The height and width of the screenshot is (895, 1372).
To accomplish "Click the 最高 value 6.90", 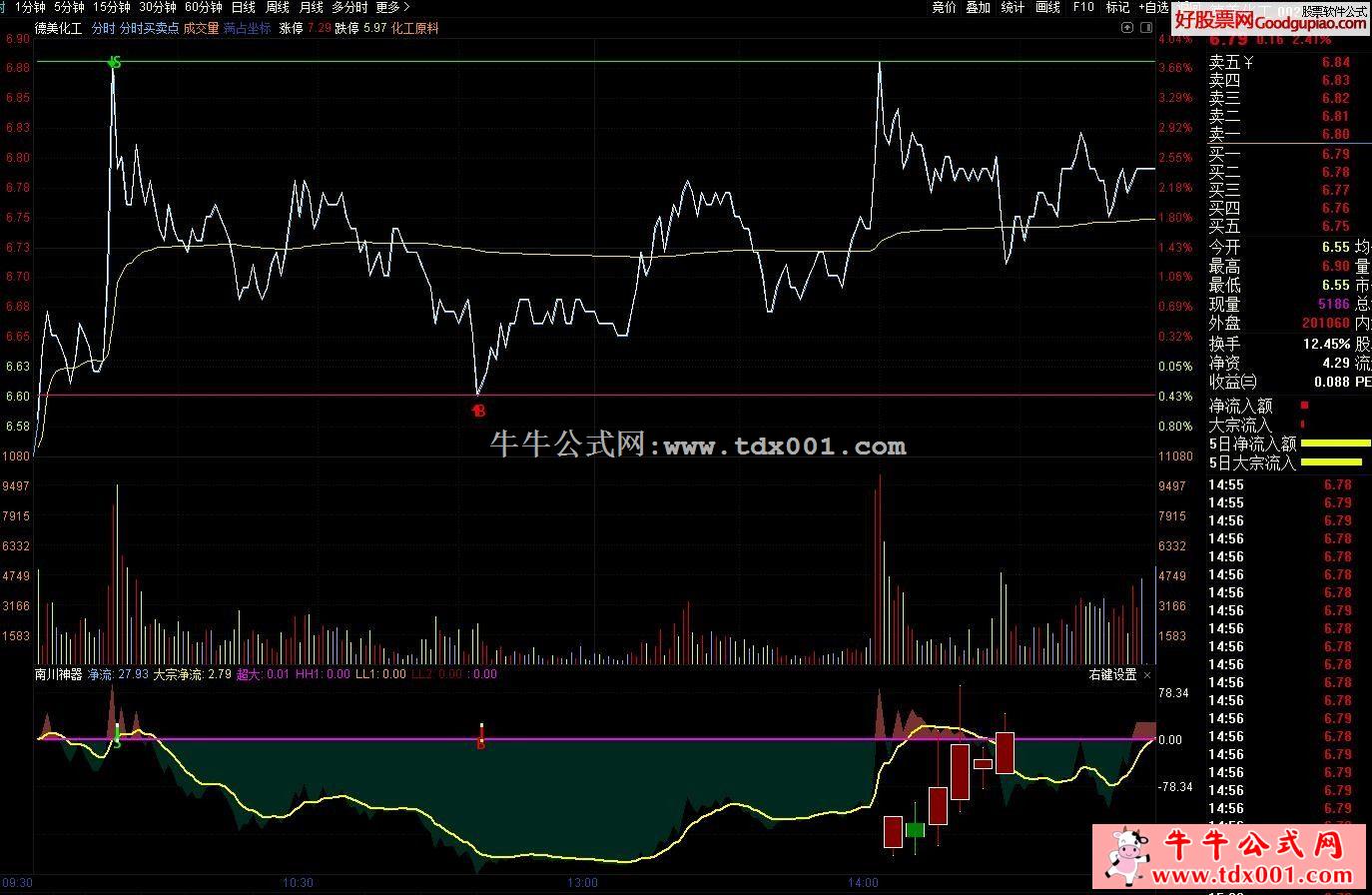I will [1335, 266].
